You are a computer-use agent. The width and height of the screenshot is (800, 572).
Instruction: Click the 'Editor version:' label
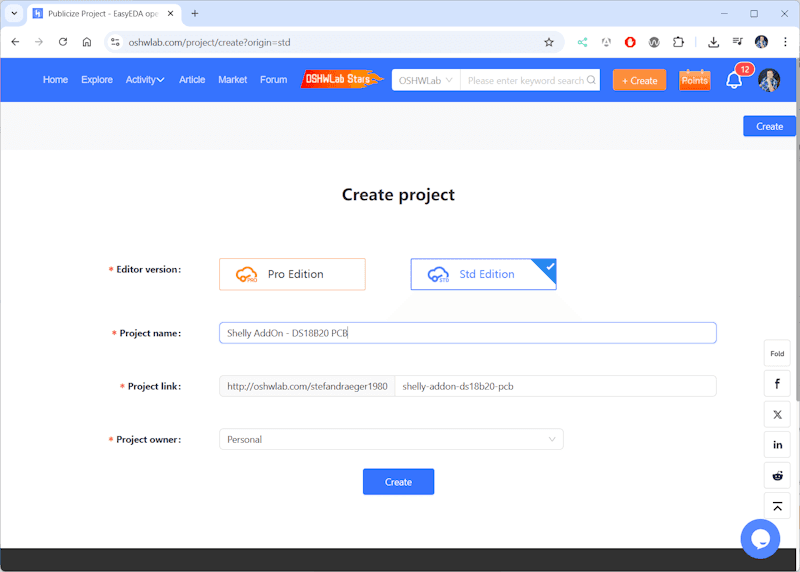pyautogui.click(x=148, y=269)
